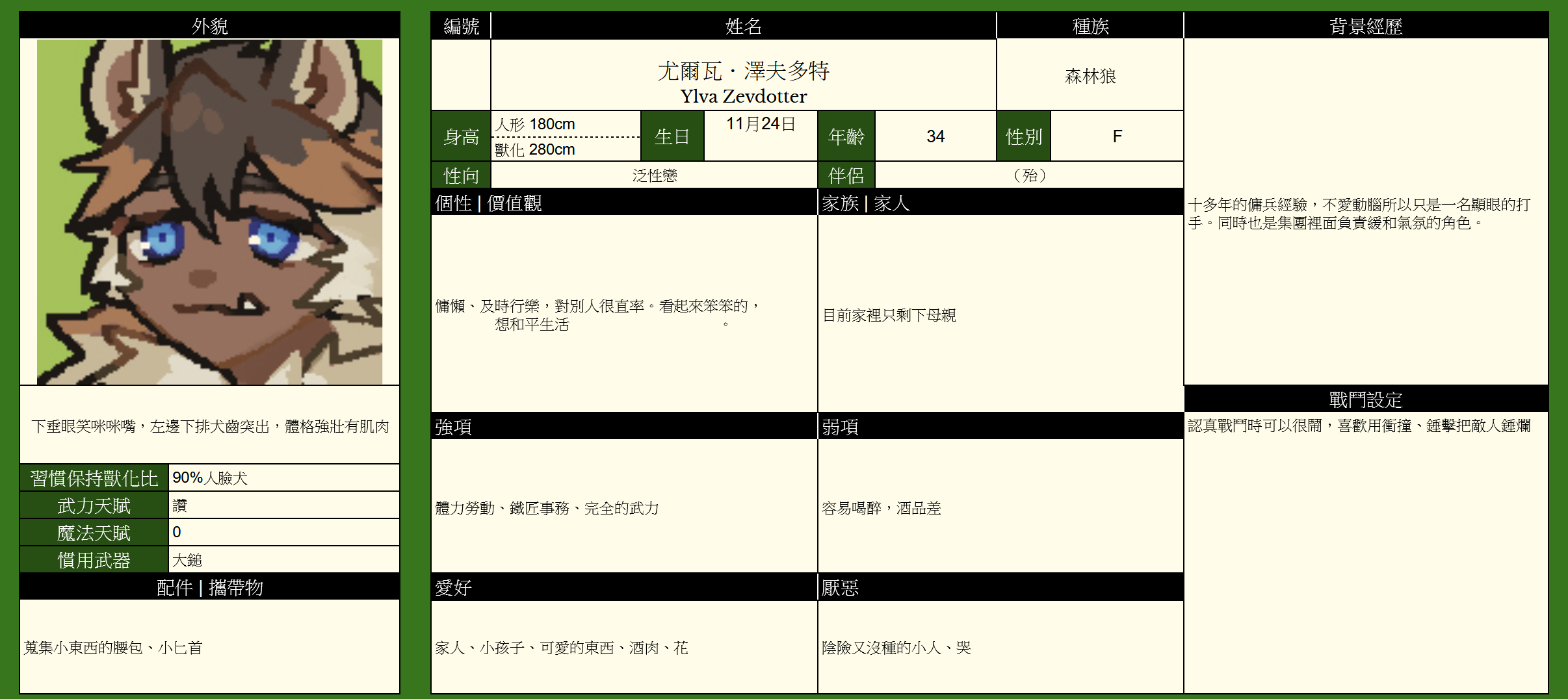Click the beast-form height '獸化 280cm' cell
Image resolution: width=1568 pixels, height=699 pixels.
tap(566, 149)
